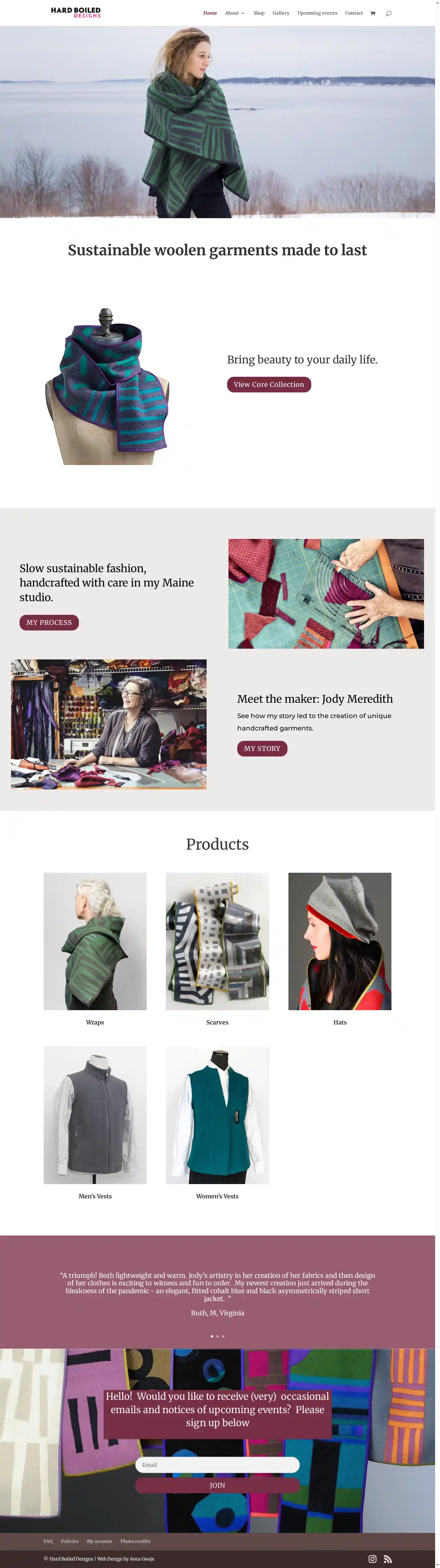Image resolution: width=440 pixels, height=1568 pixels.
Task: Open the FAQ footer link
Action: (x=48, y=1541)
